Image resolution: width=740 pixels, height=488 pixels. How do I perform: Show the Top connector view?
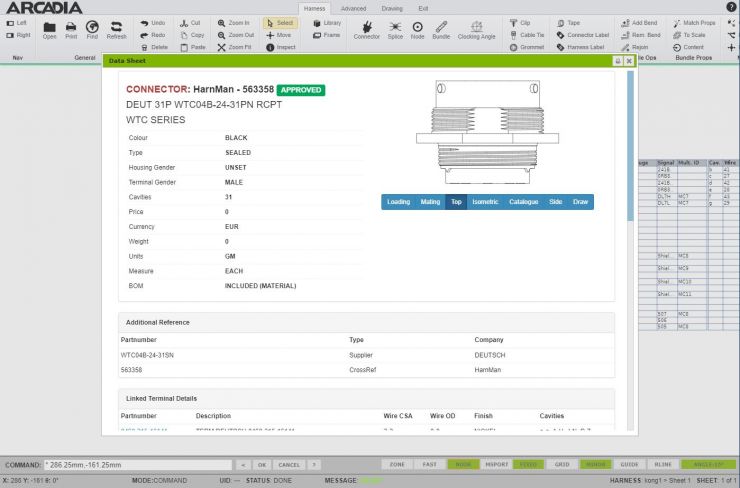pyautogui.click(x=456, y=202)
